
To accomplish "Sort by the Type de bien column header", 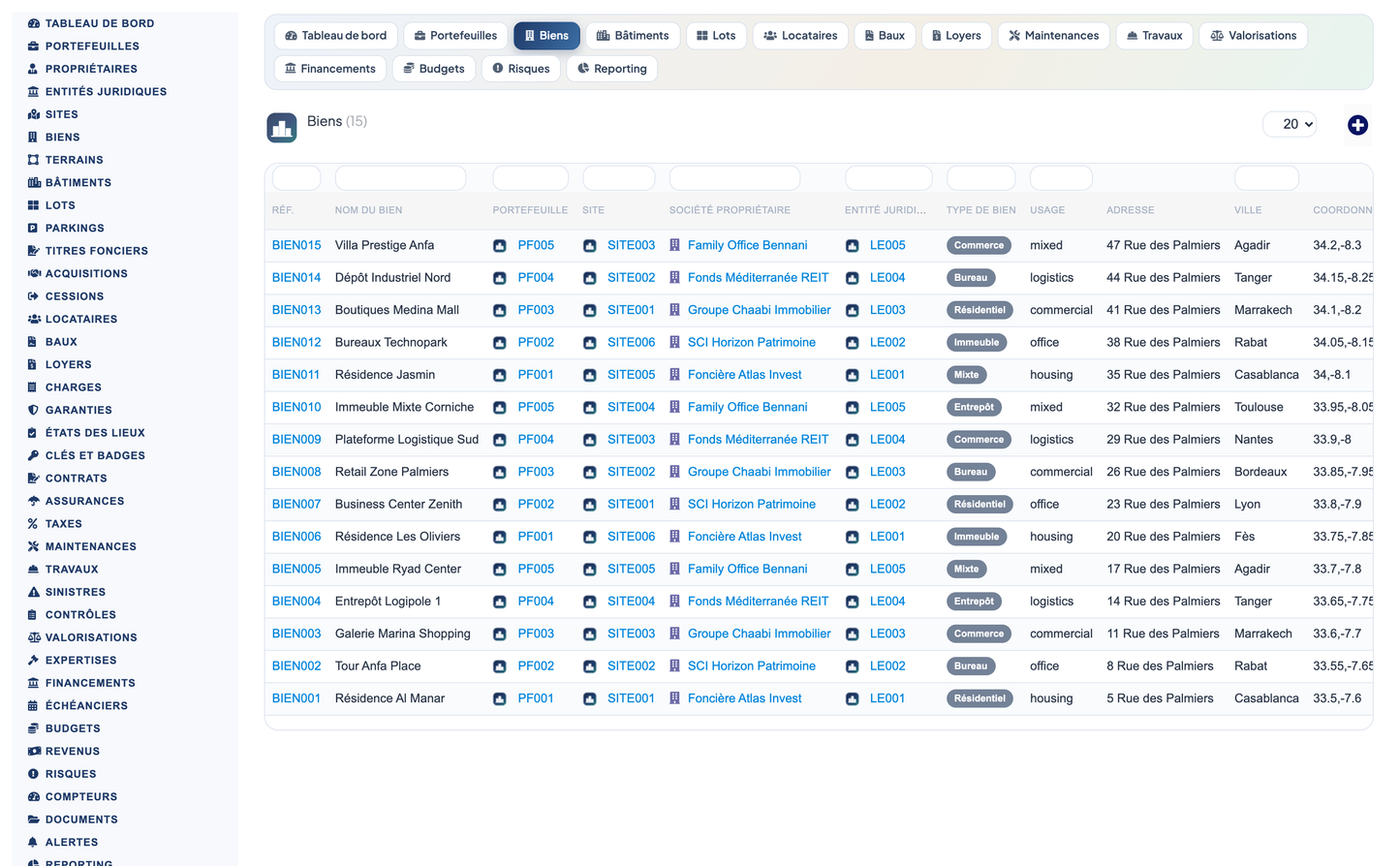I will coord(980,210).
